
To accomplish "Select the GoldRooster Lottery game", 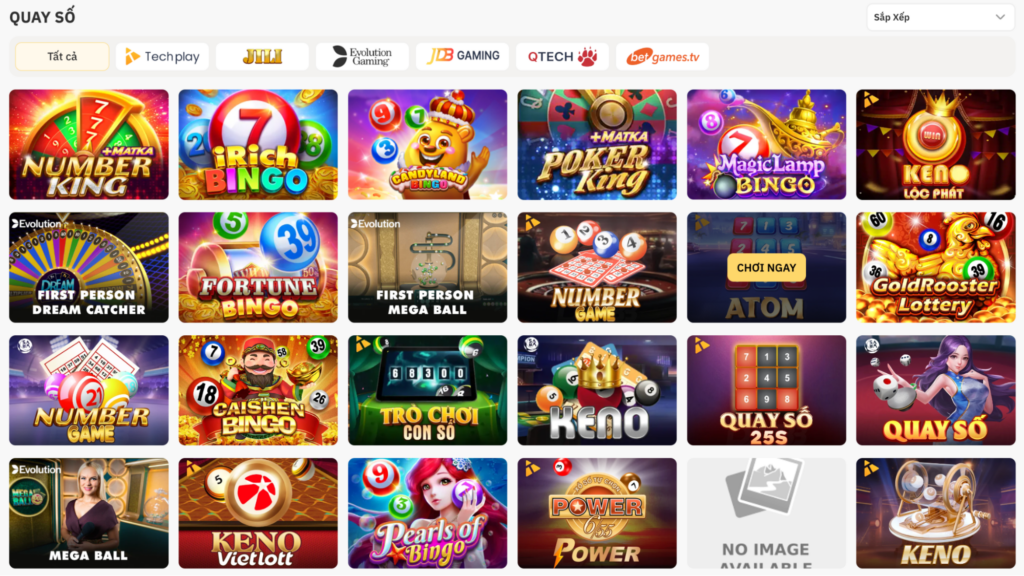I will tap(936, 267).
